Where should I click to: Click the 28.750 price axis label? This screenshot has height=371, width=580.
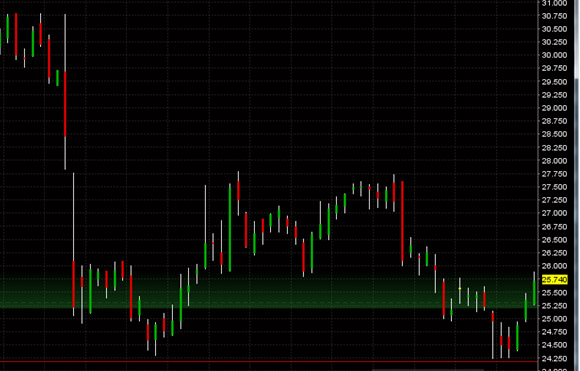point(554,121)
